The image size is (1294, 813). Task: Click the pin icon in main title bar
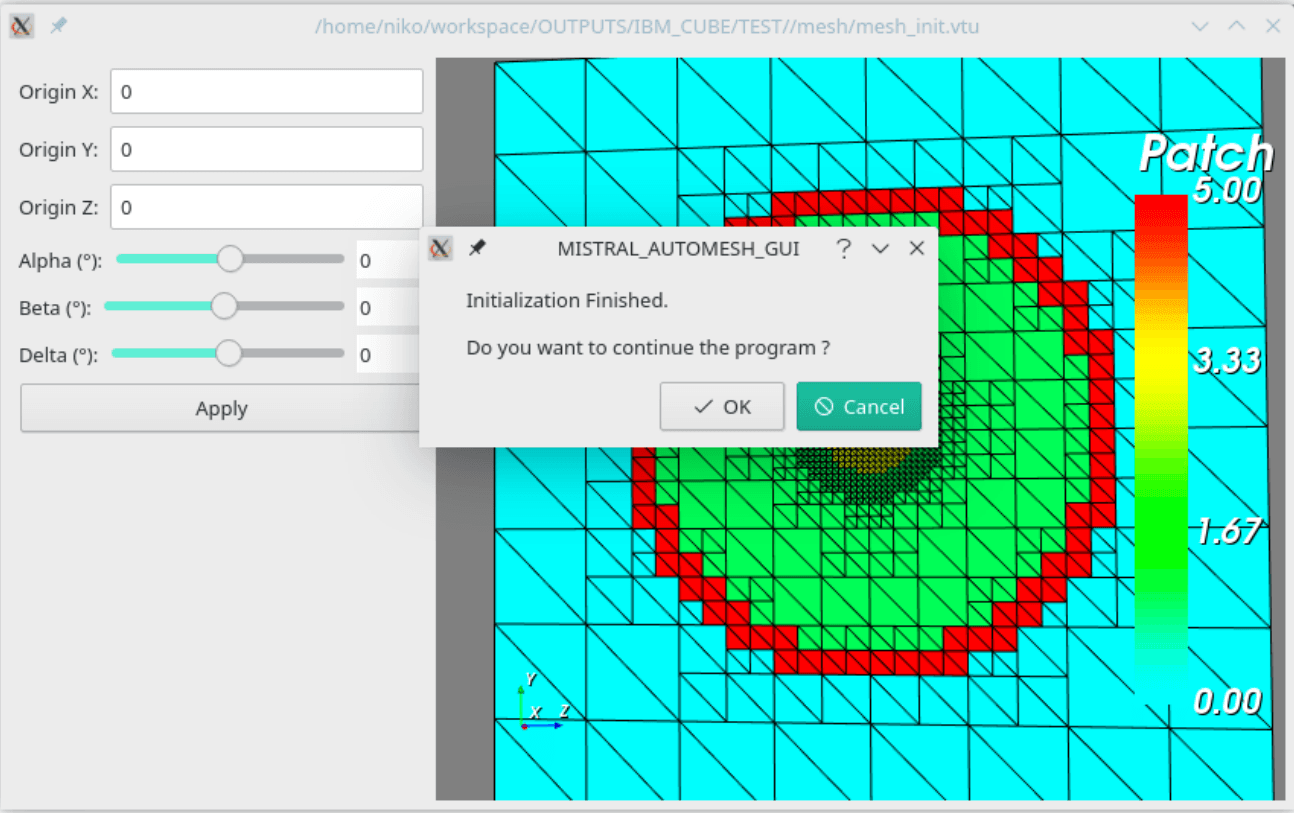click(x=59, y=26)
